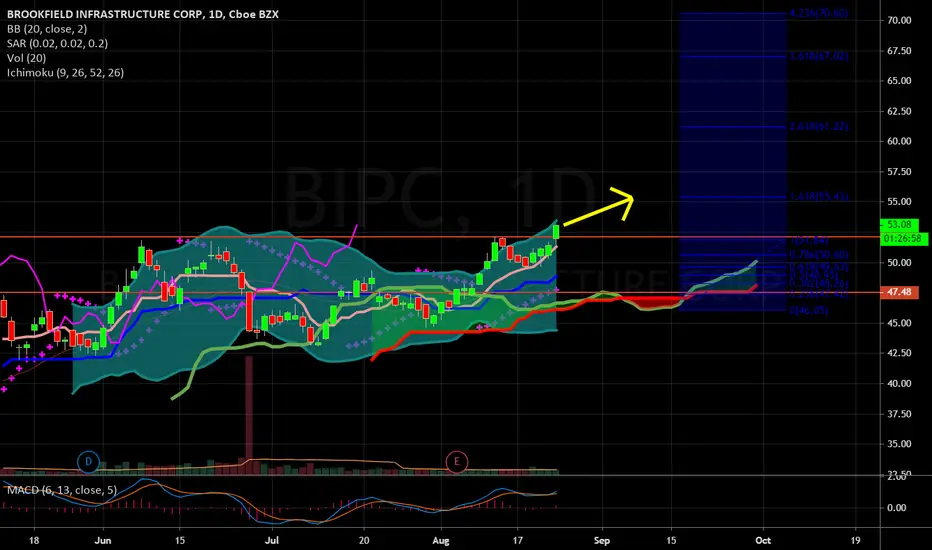Click the MACD 0.00 scale label
Screen dimensions: 932x550
tap(896, 508)
